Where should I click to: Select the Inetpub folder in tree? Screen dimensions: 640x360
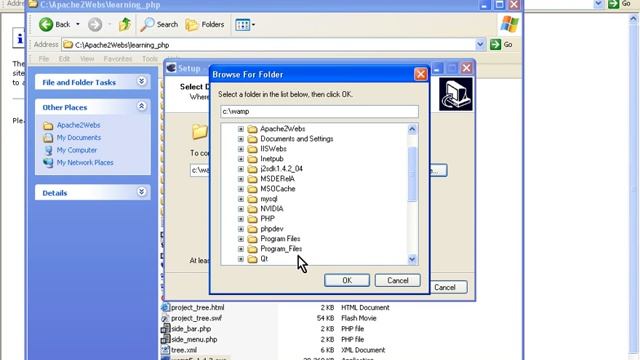272,159
